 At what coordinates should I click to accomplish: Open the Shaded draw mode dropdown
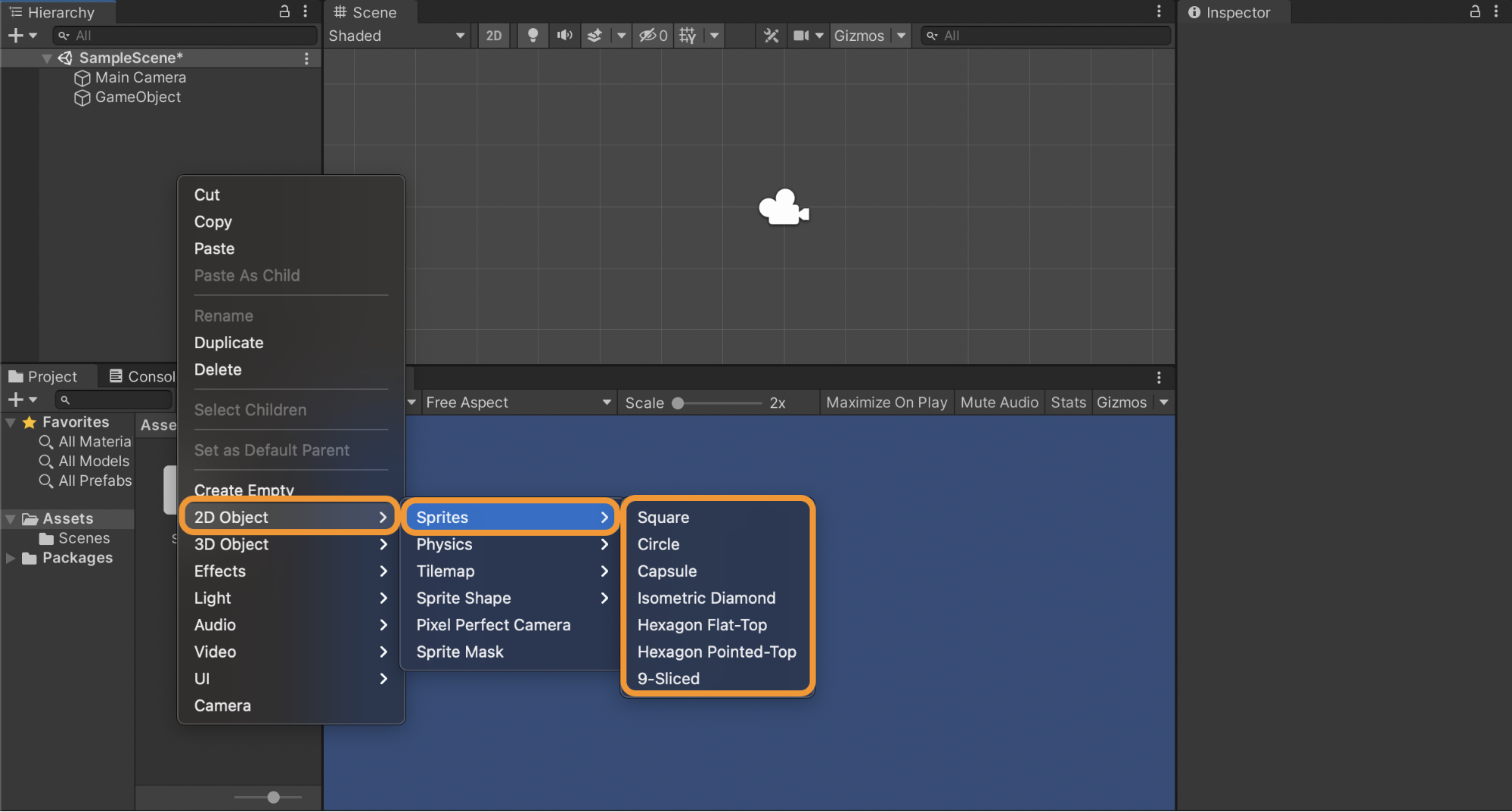click(x=396, y=36)
